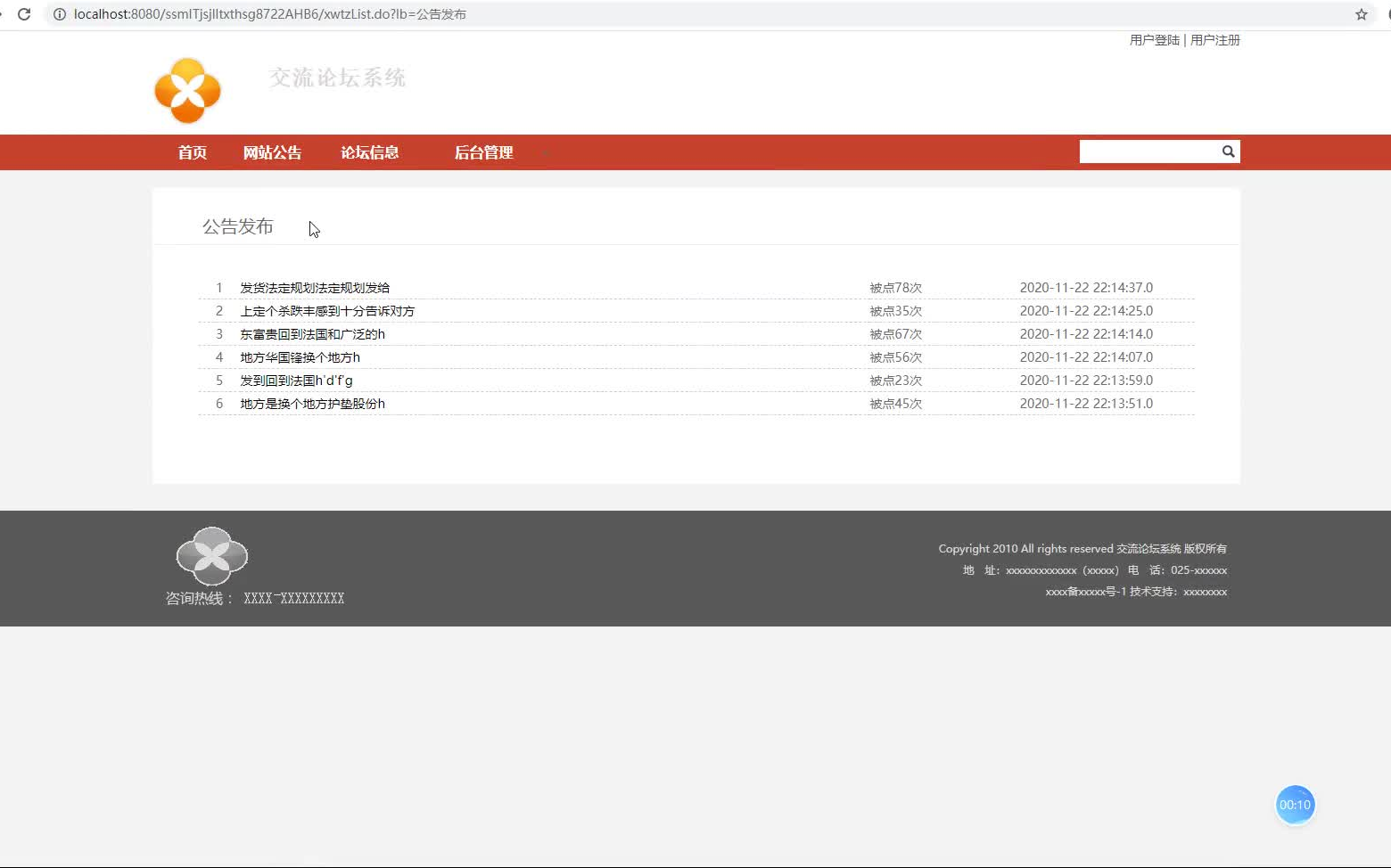
Task: Open announcement 地方华国锋换个地方h
Action: (300, 357)
